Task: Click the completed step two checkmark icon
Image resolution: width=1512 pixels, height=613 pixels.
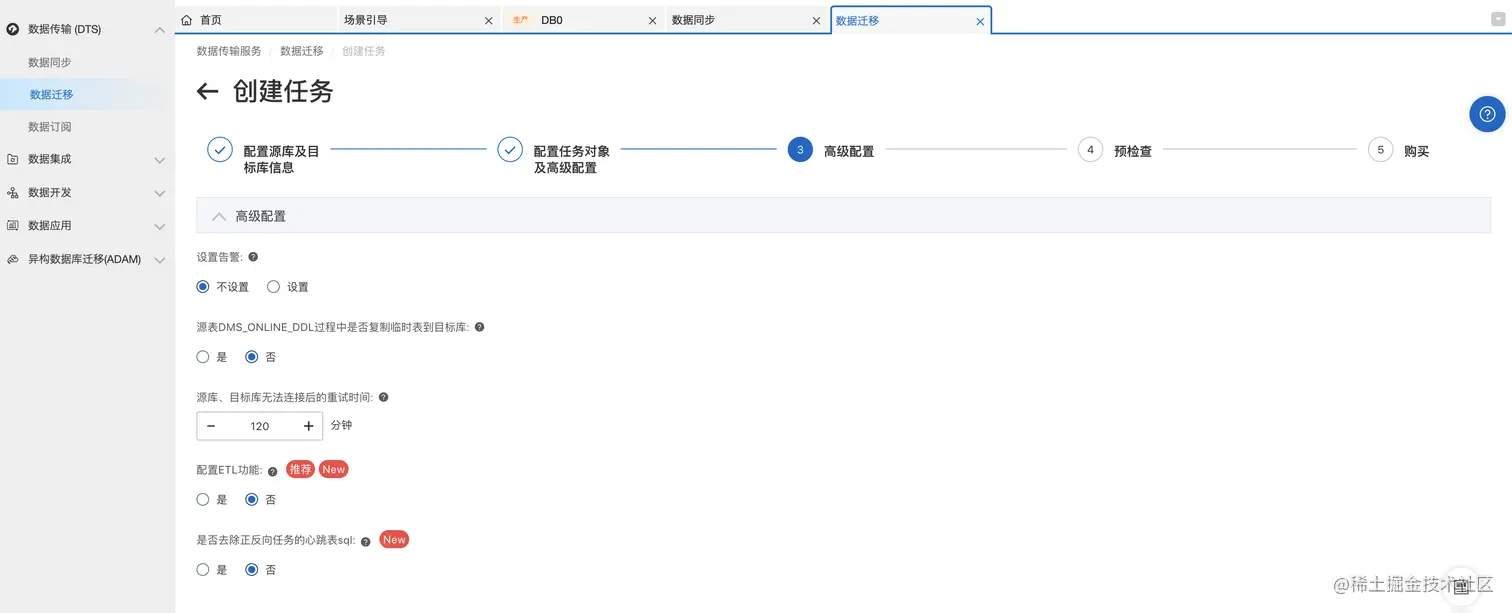Action: pyautogui.click(x=510, y=150)
